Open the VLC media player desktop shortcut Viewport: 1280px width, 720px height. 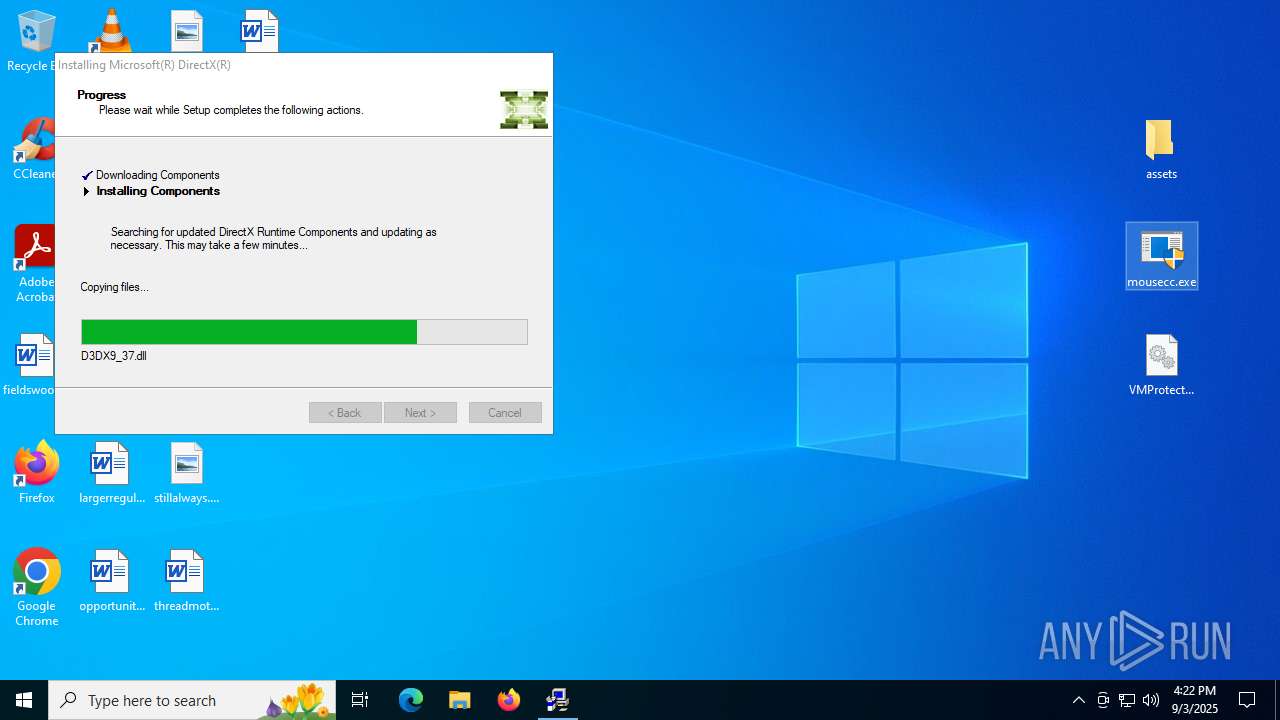coord(111,30)
